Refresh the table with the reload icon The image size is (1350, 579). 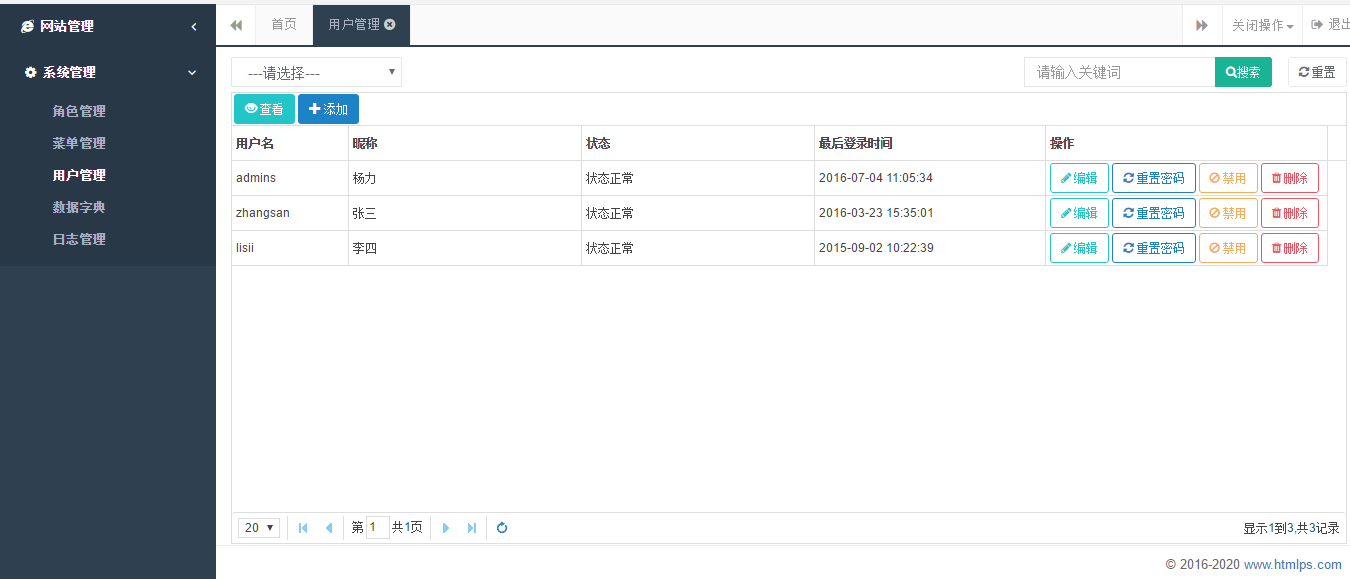tap(502, 528)
